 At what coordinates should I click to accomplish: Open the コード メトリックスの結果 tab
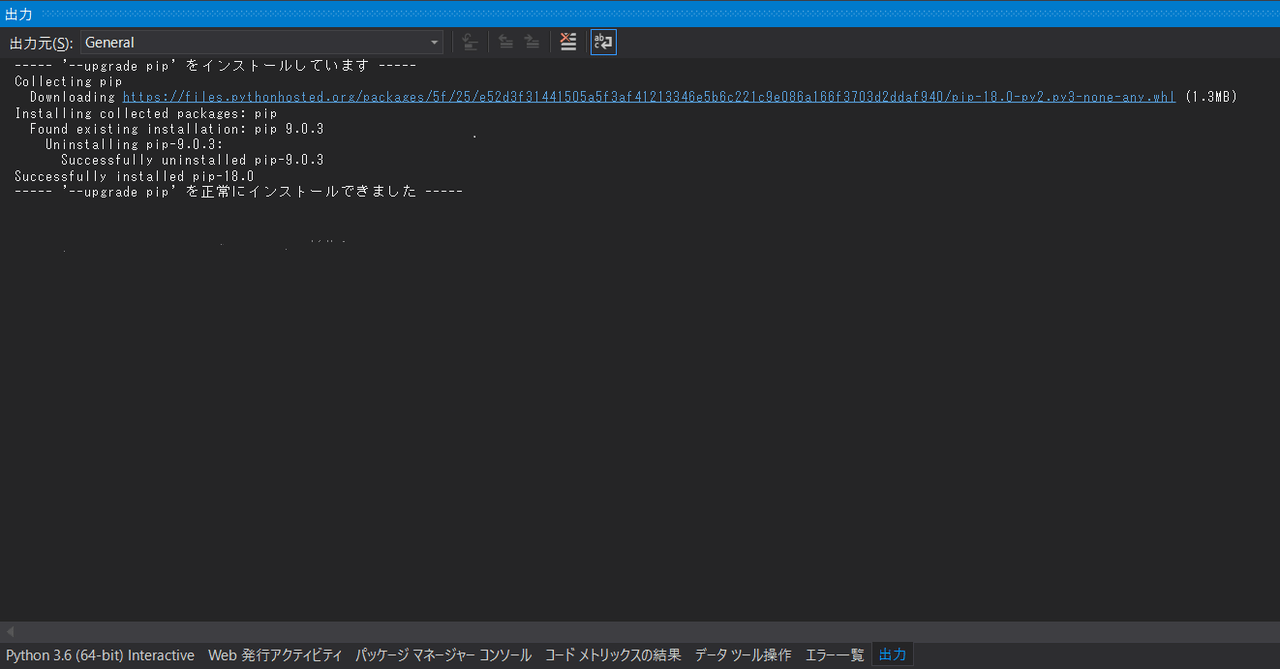[613, 655]
